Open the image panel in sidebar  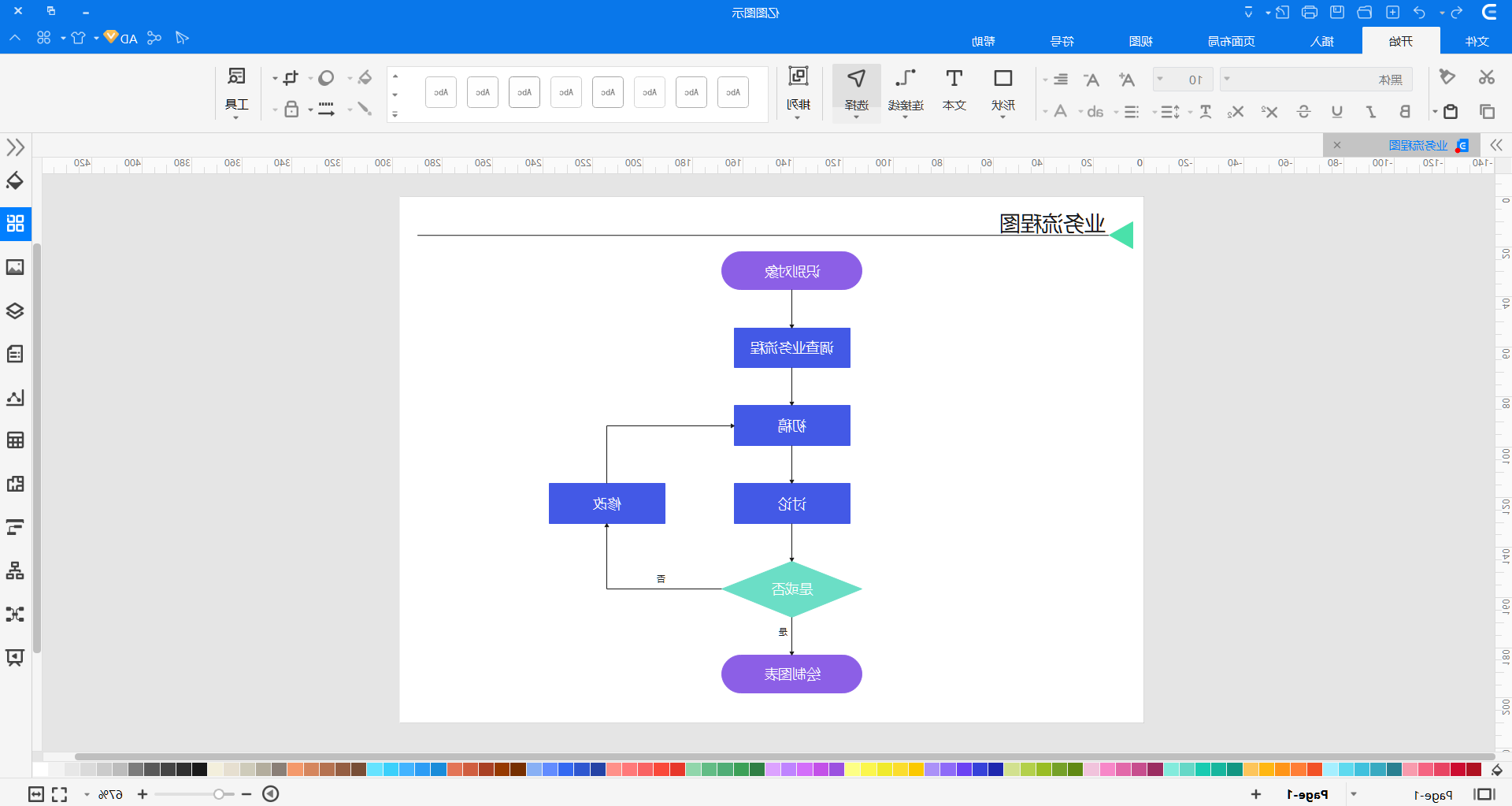15,267
